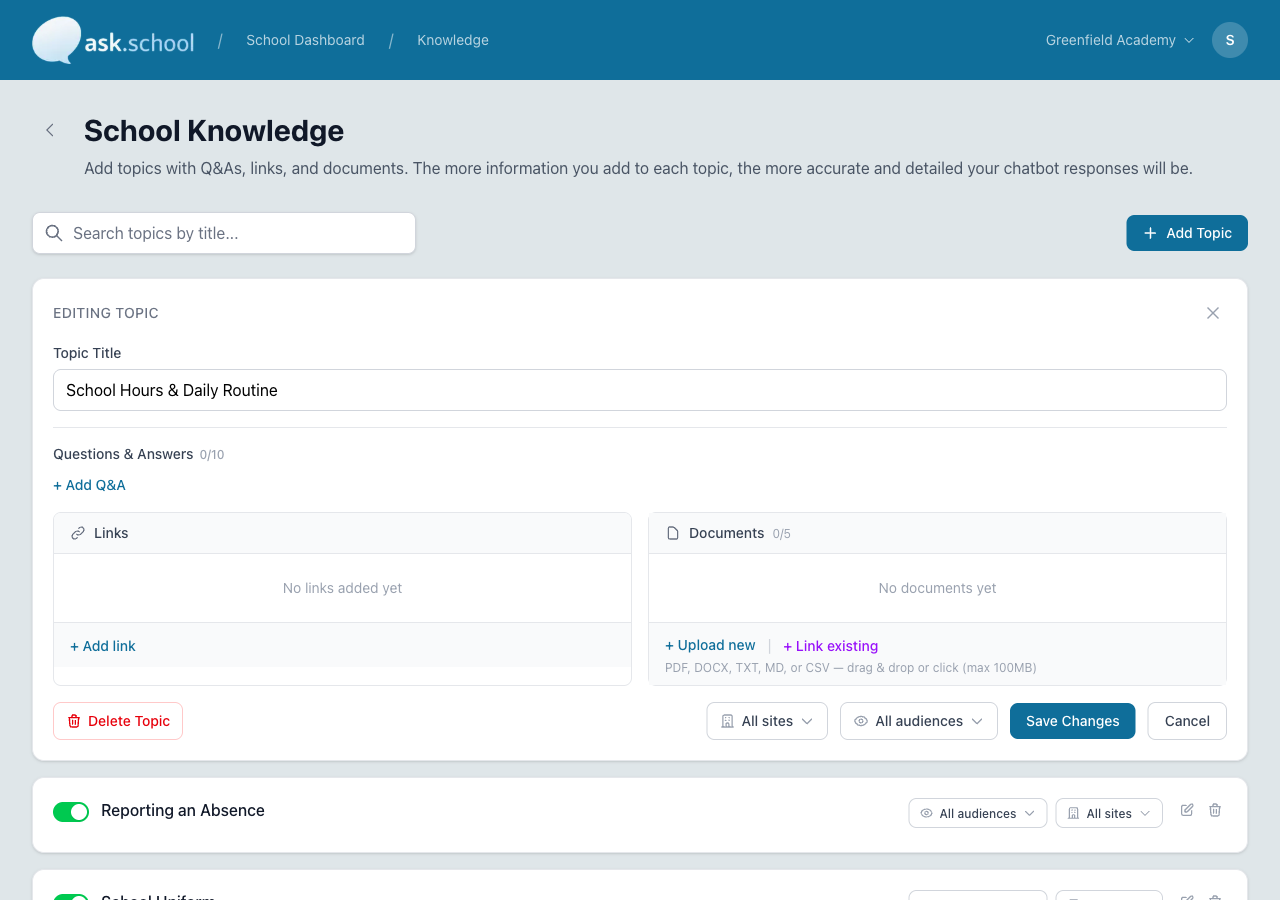Close the Editing Topic panel
The height and width of the screenshot is (900, 1280).
coord(1213,313)
